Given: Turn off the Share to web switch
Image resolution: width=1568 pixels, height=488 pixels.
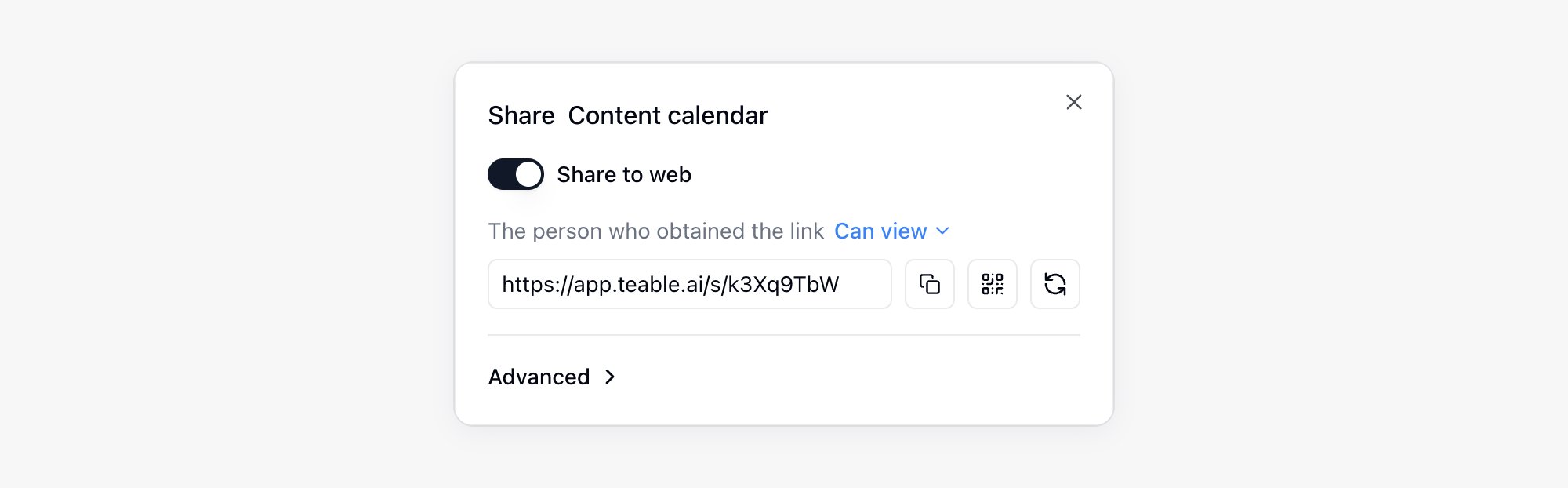Looking at the screenshot, I should pyautogui.click(x=516, y=174).
